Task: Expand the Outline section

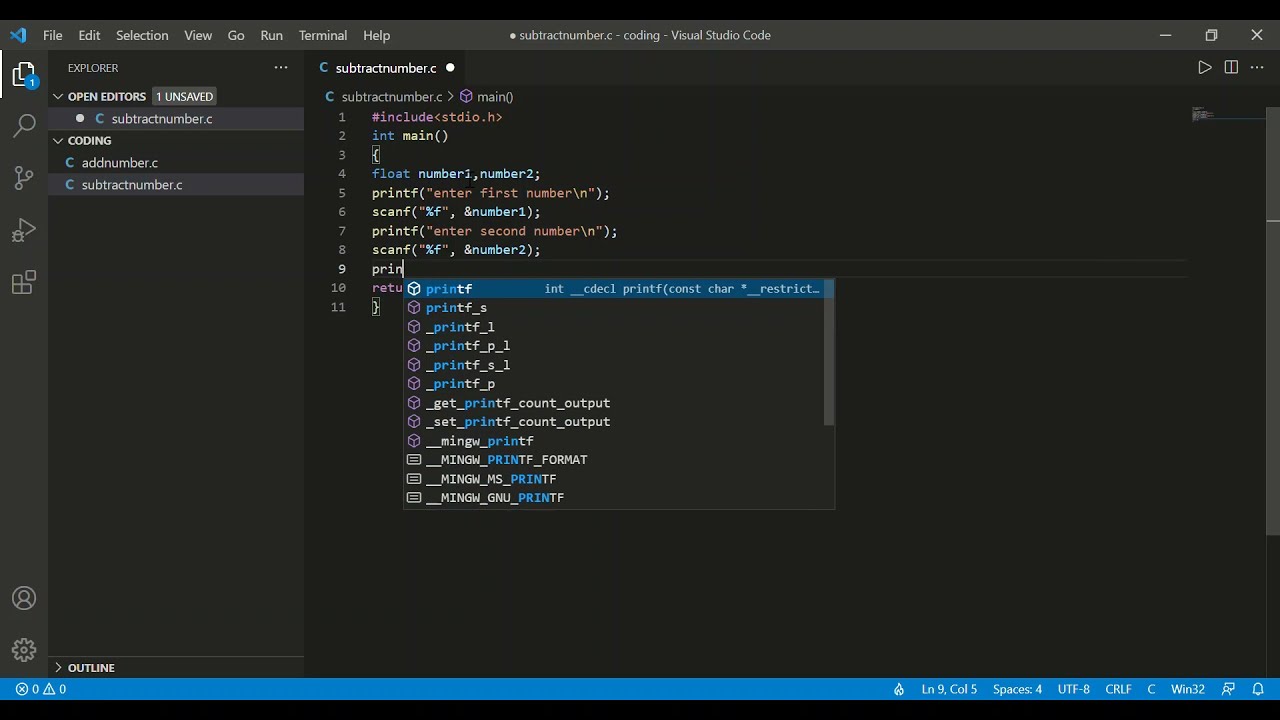Action: click(x=58, y=667)
